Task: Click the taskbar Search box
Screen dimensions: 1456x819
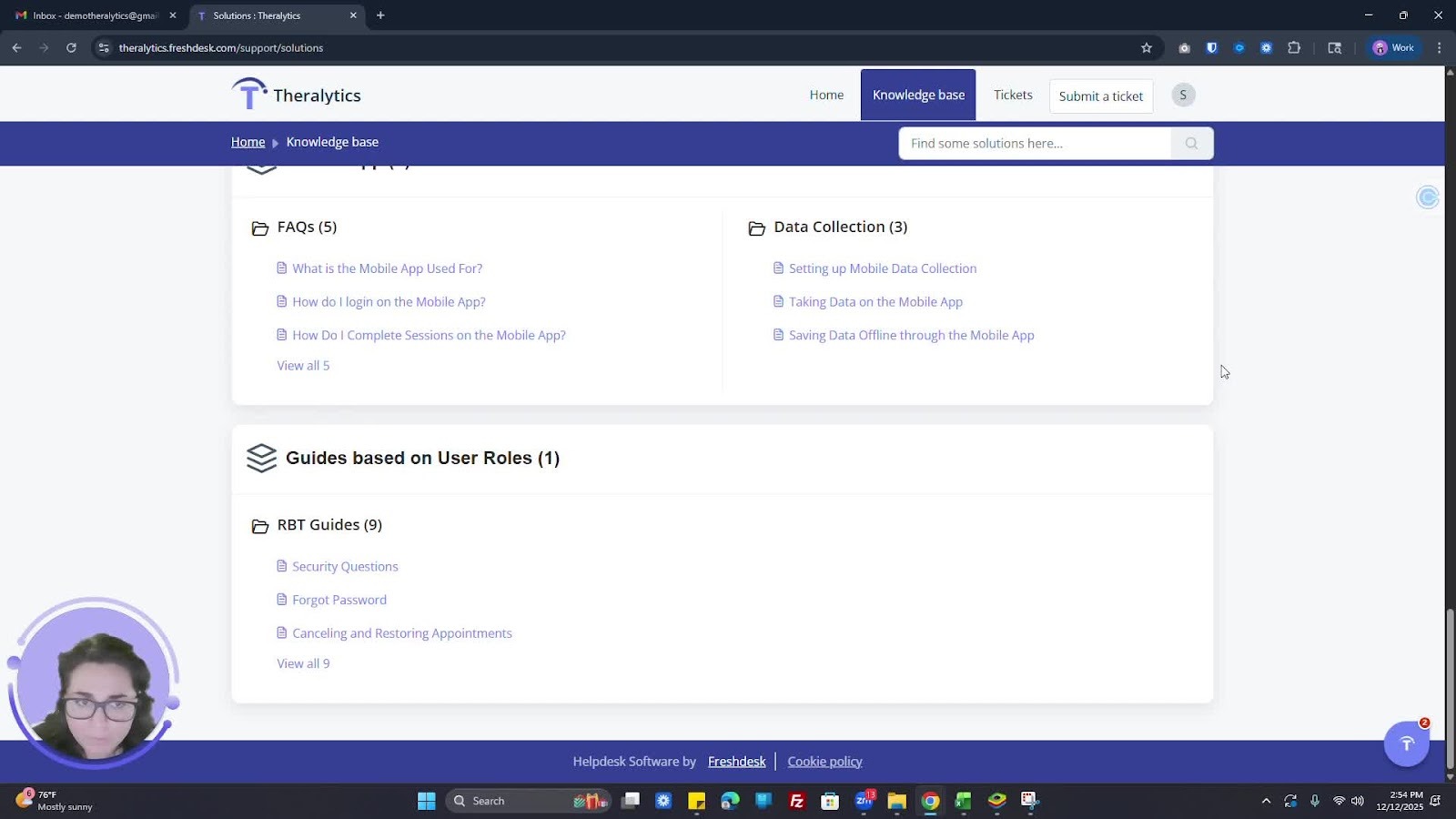Action: pos(529,801)
